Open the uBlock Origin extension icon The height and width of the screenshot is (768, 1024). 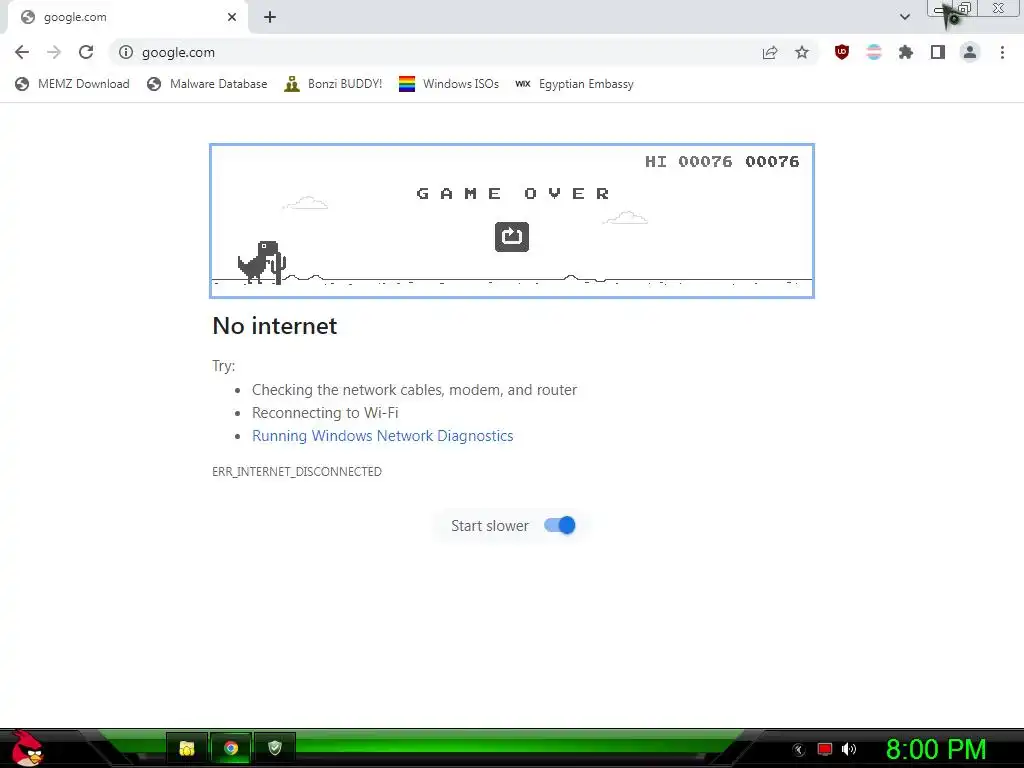pyautogui.click(x=842, y=52)
